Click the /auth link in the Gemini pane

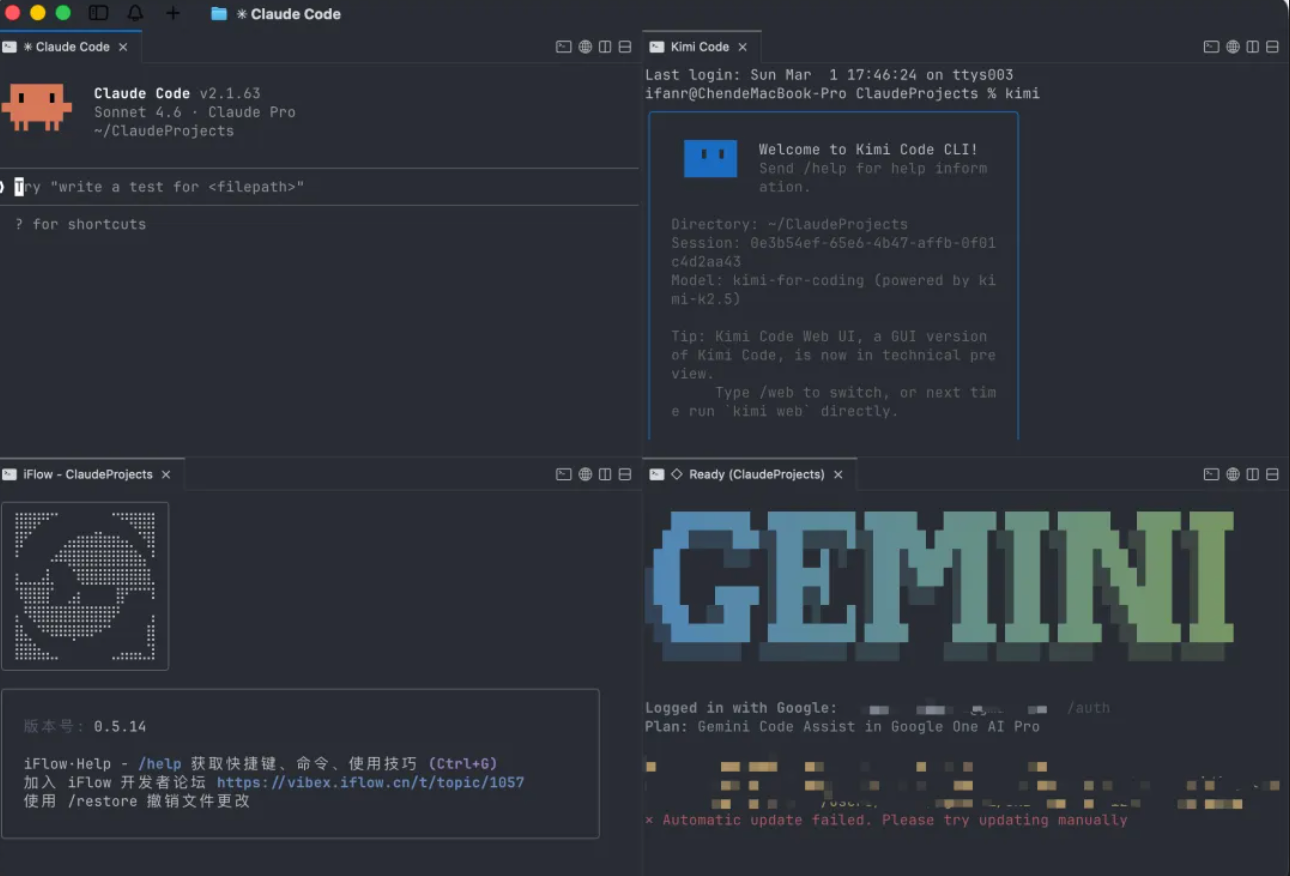[x=1089, y=707]
